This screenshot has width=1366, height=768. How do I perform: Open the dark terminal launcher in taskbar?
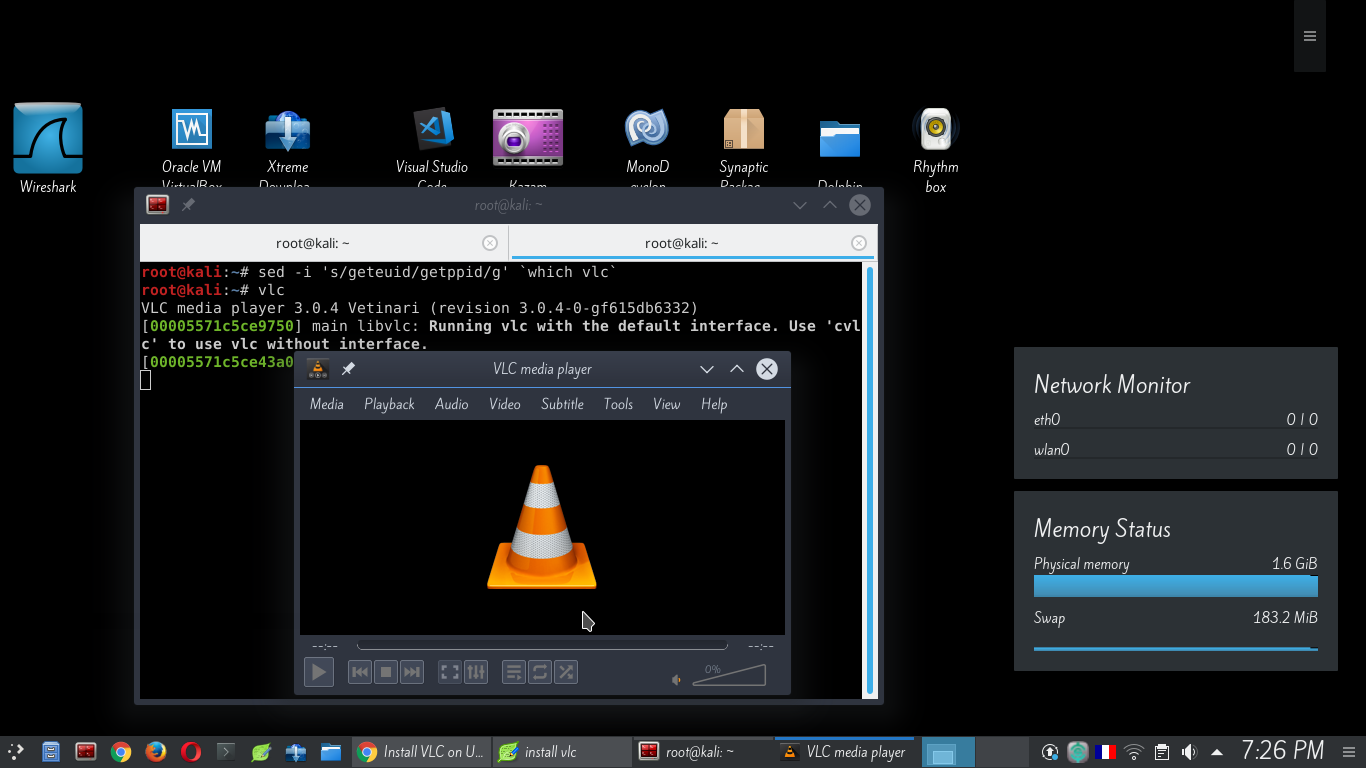point(226,752)
